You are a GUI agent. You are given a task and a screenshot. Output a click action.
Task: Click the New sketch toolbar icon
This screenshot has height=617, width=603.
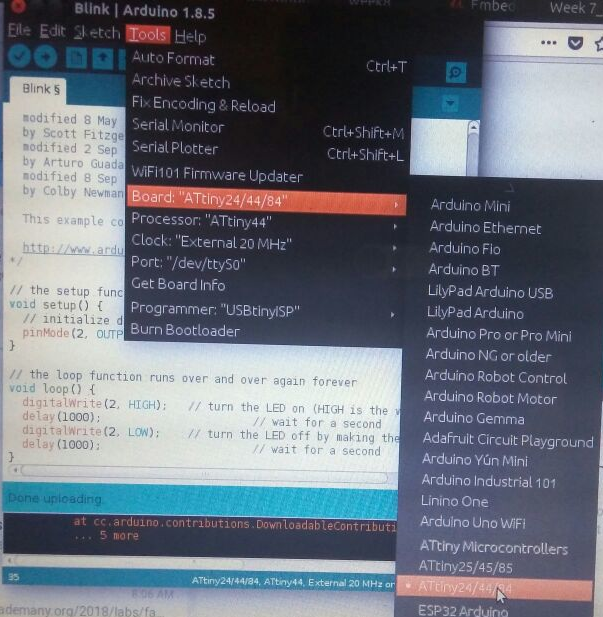(x=76, y=59)
